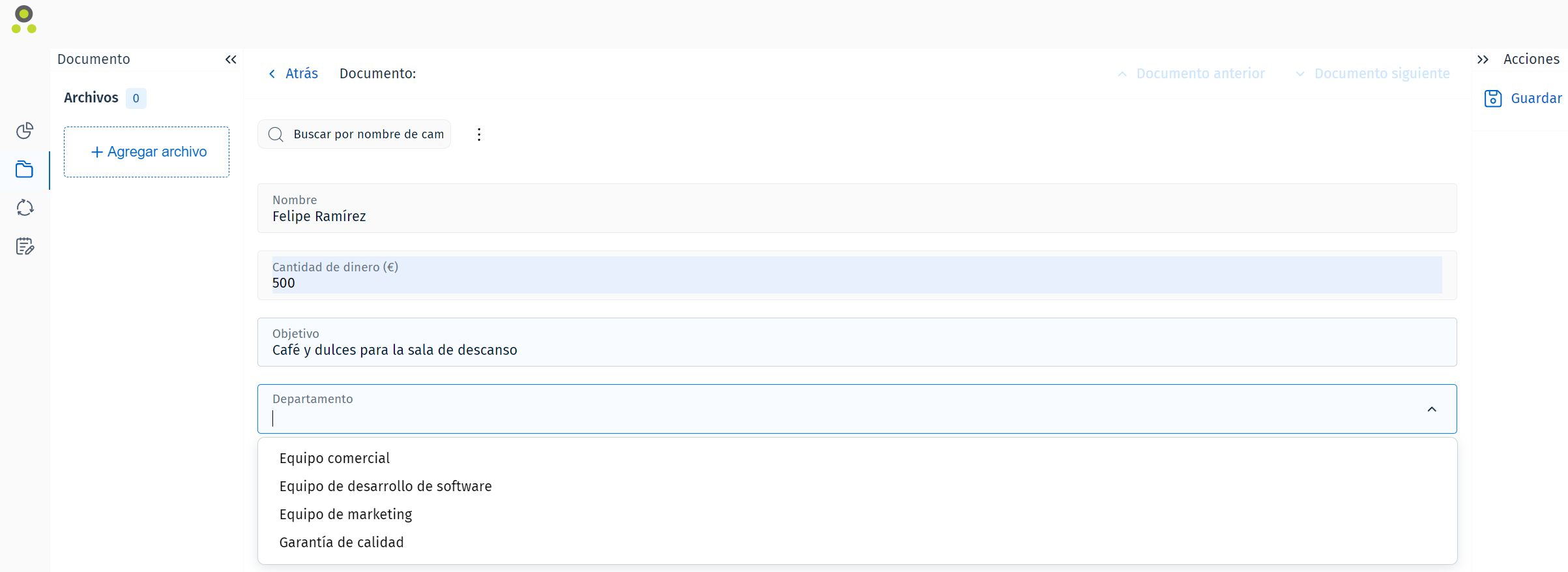Go back with Atrás link

pos(302,74)
